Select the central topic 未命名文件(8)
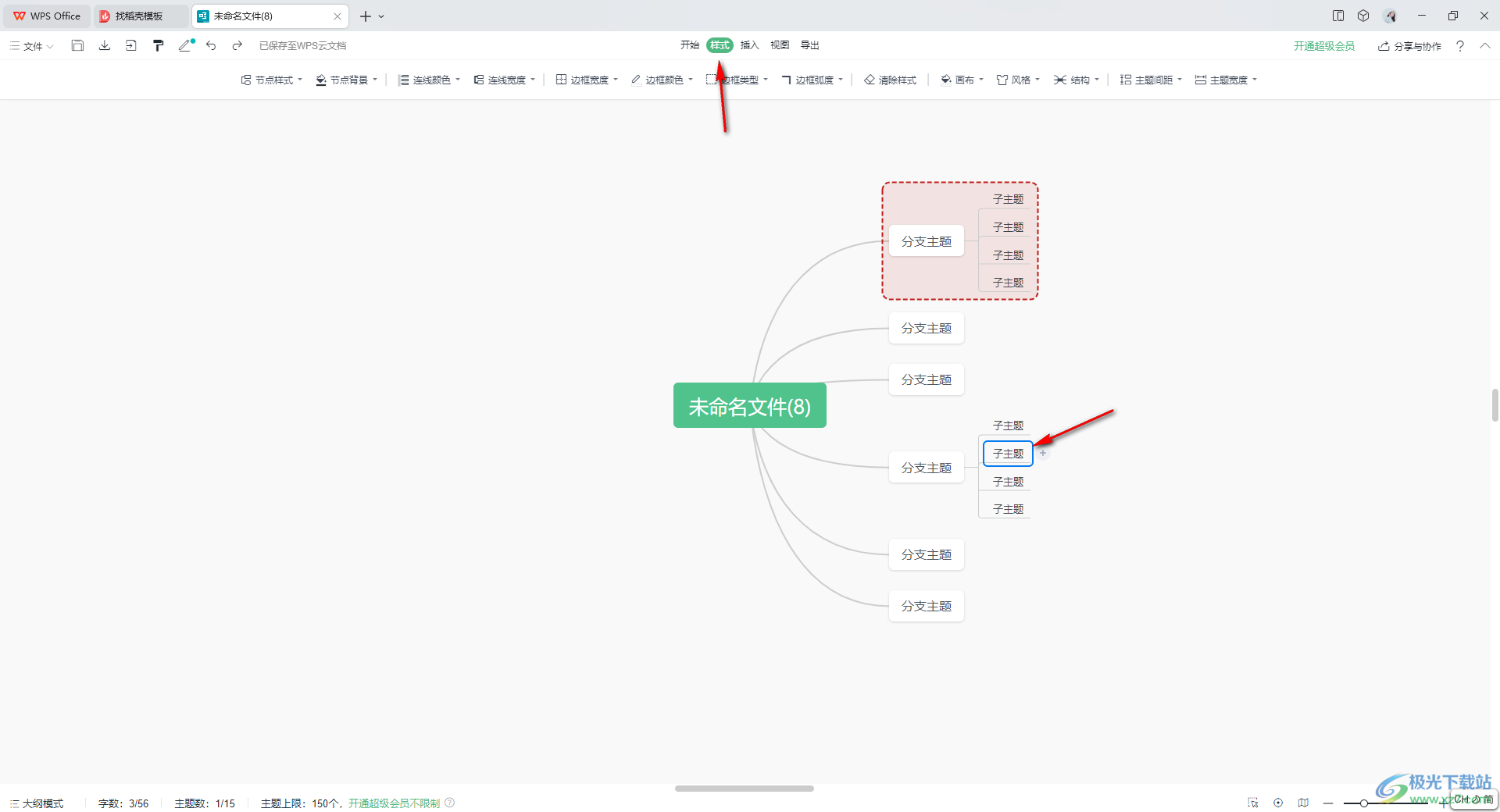This screenshot has height=812, width=1500. tap(750, 405)
